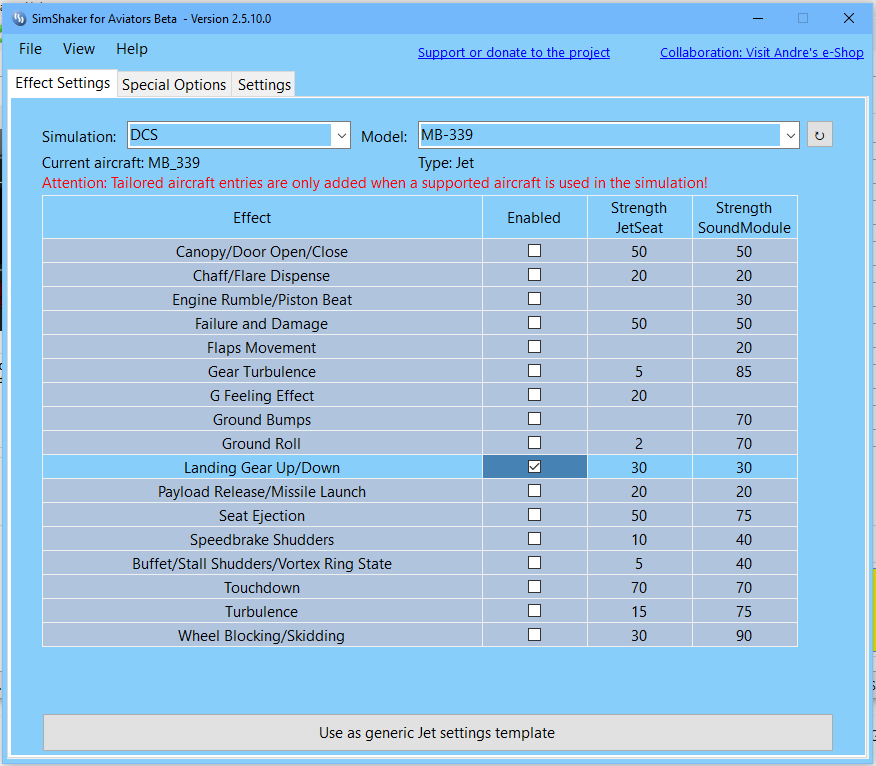Tick the Touchdown effect checkbox
The width and height of the screenshot is (876, 766).
(534, 587)
